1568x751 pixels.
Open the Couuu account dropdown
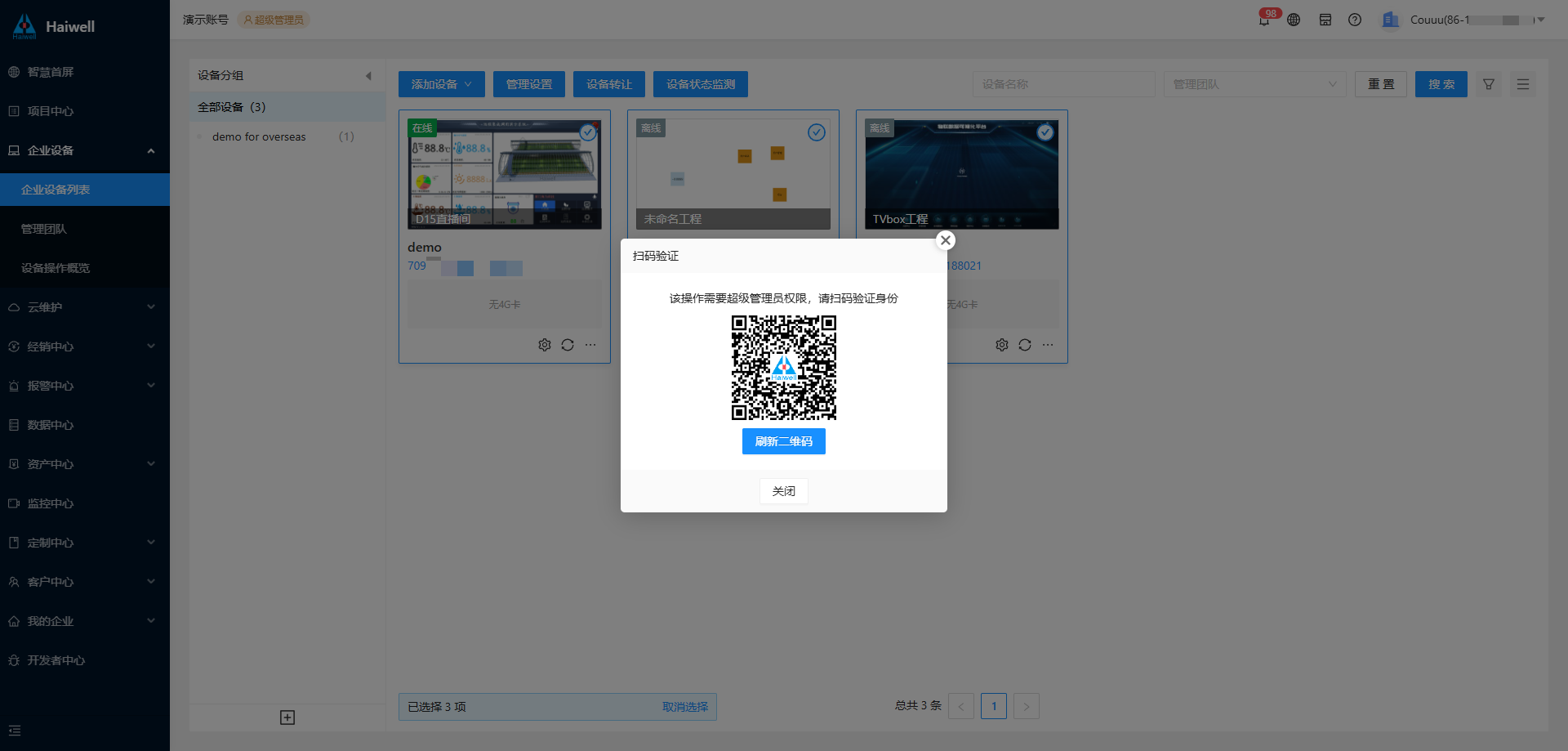pos(1463,20)
